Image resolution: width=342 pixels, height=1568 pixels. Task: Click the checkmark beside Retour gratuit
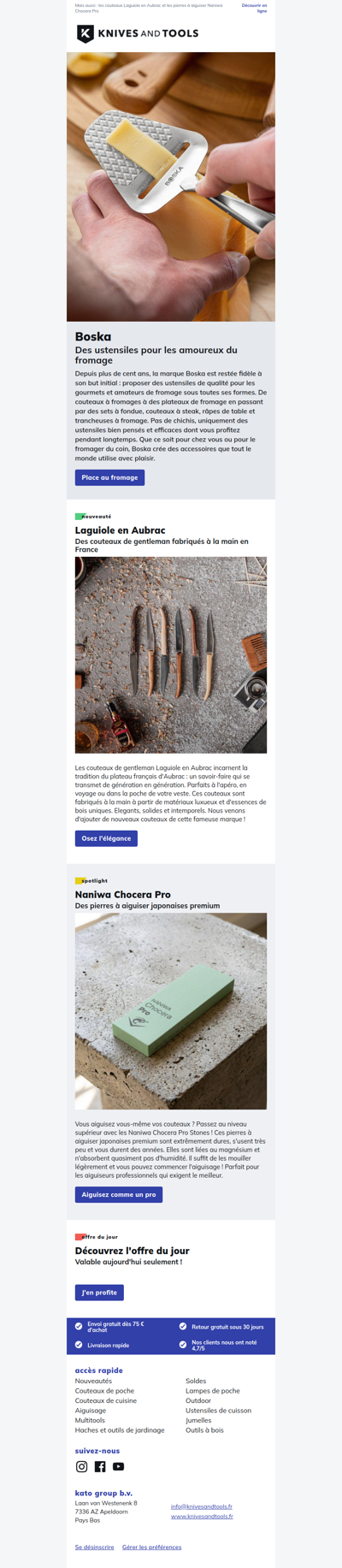(183, 1326)
